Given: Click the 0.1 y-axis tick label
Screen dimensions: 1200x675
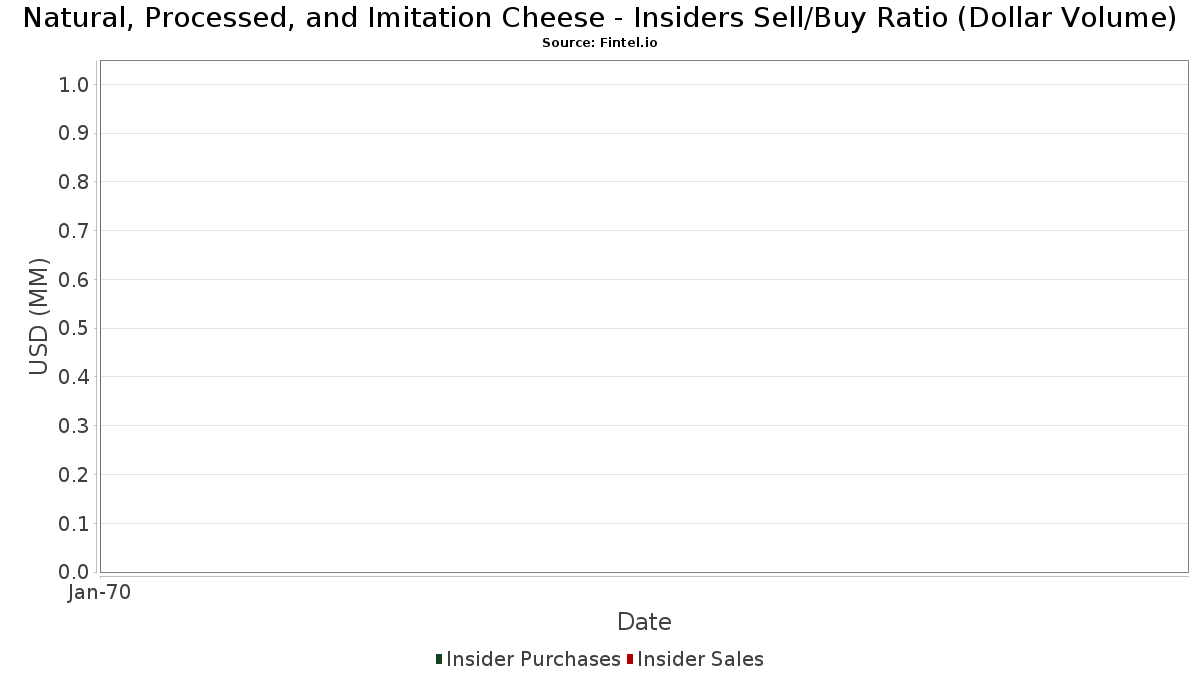Looking at the screenshot, I should [75, 524].
